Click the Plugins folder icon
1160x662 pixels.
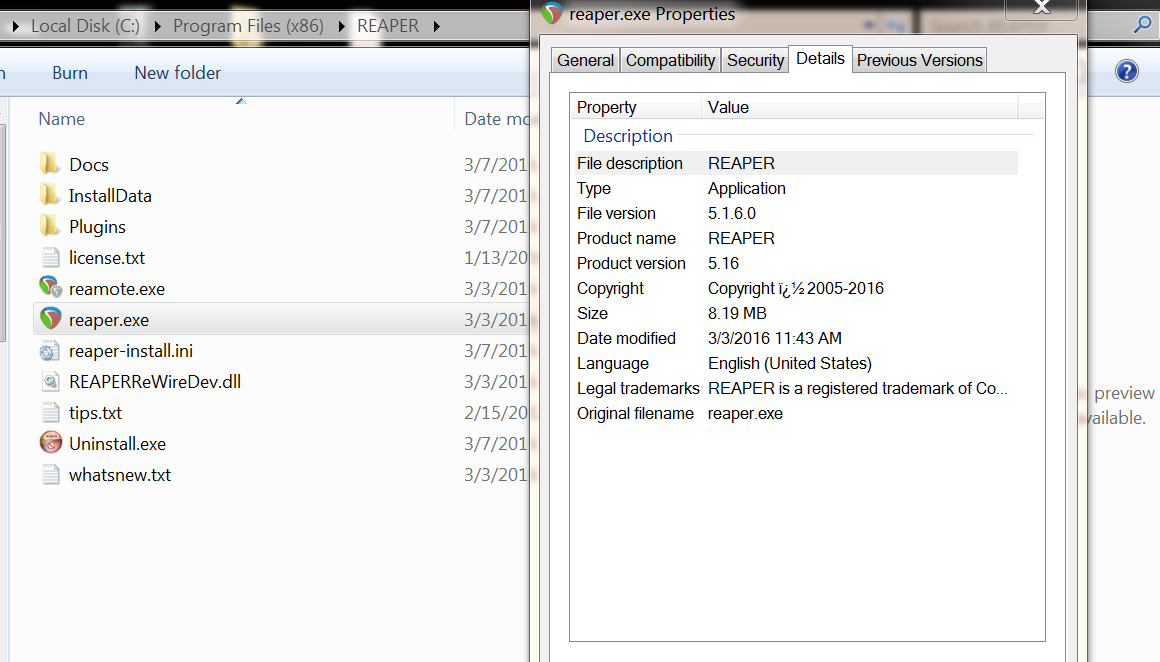[x=50, y=226]
